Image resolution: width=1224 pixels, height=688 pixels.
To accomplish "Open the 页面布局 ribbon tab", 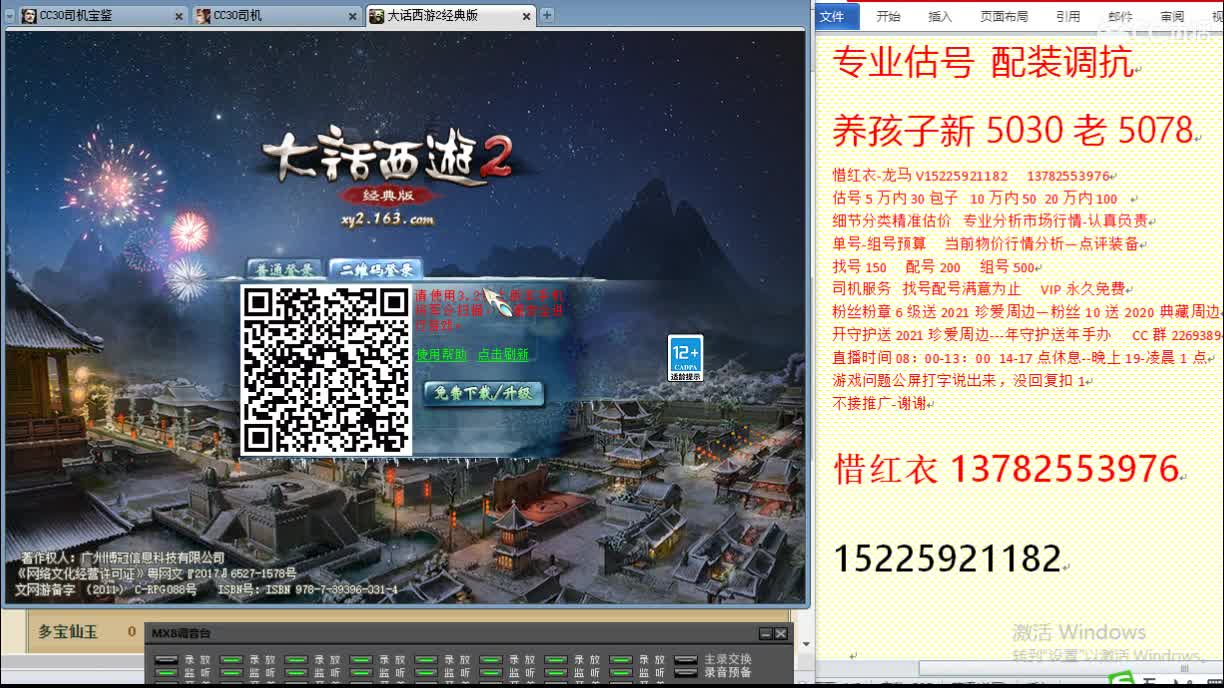I will [x=1004, y=17].
